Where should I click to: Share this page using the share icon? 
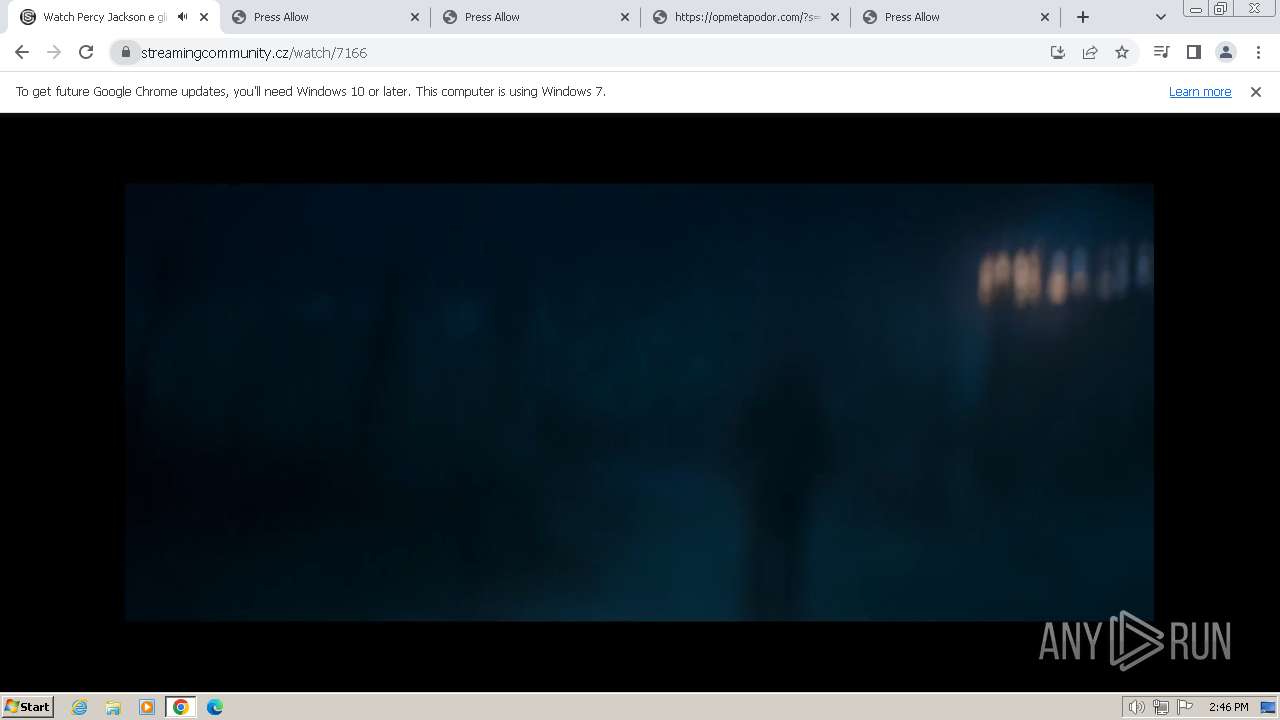(x=1090, y=52)
